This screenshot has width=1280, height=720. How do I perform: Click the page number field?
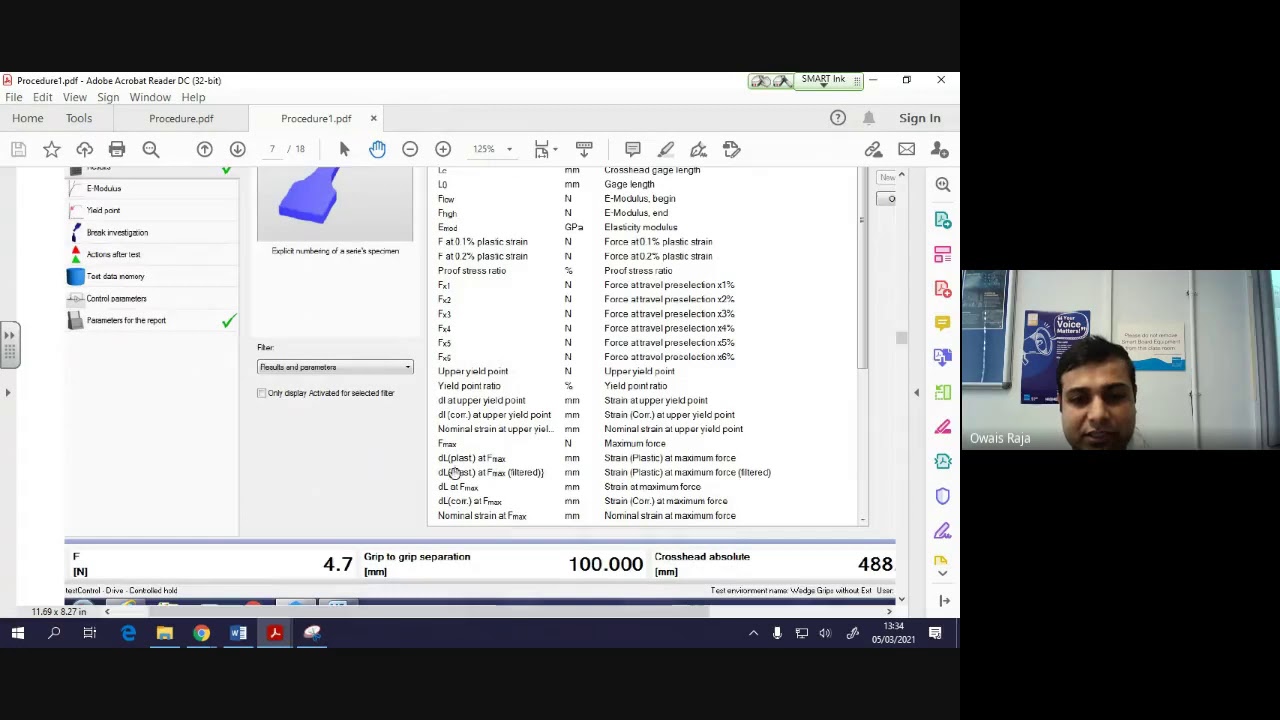pyautogui.click(x=272, y=149)
